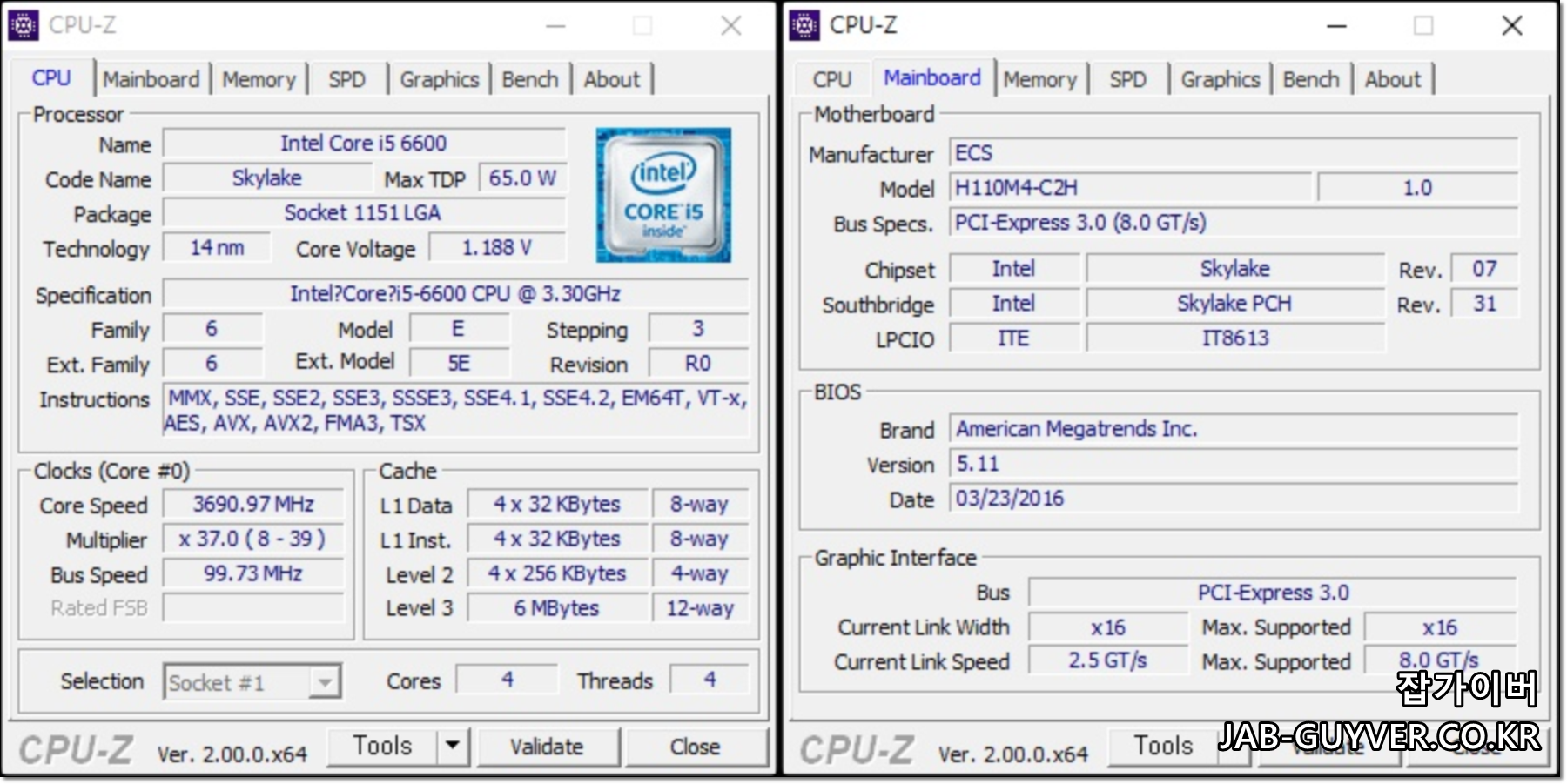Click BIOS Brand 'American Megatrends Inc.'
1567x784 pixels.
coord(1234,428)
